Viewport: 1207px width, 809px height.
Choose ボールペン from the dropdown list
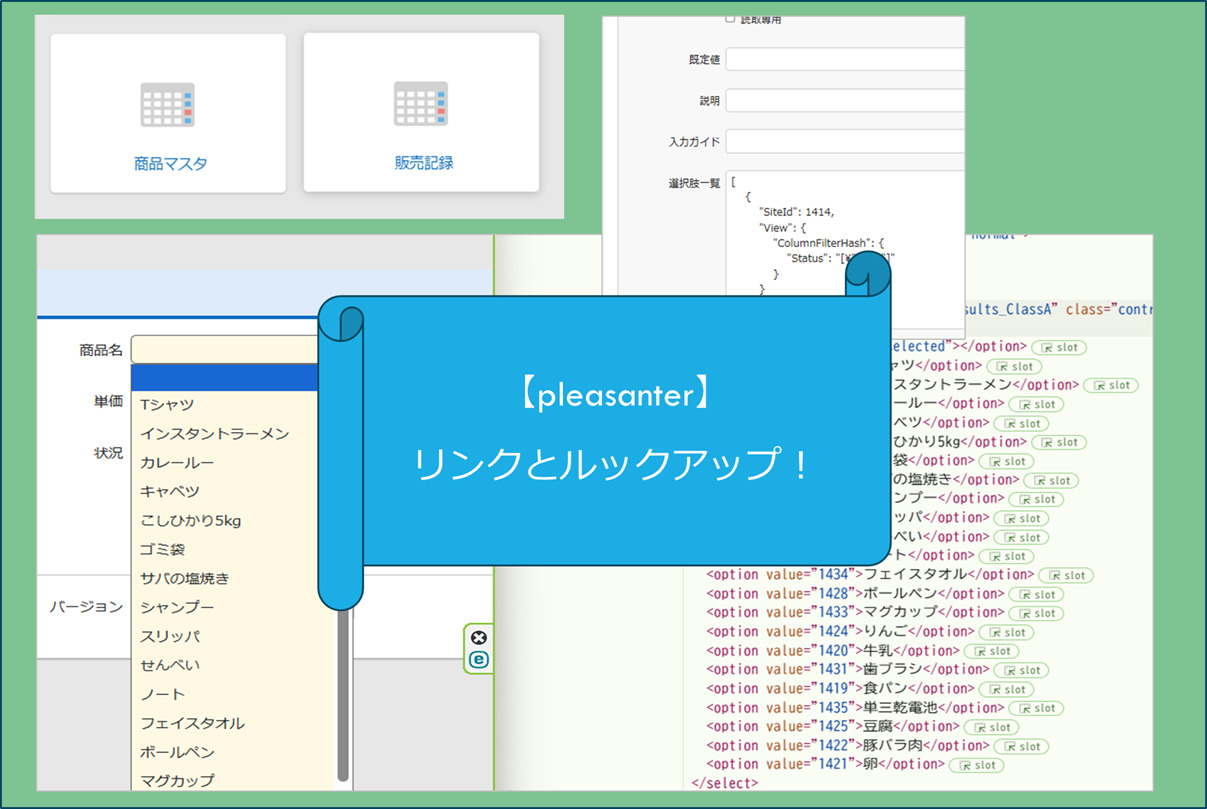pyautogui.click(x=177, y=752)
